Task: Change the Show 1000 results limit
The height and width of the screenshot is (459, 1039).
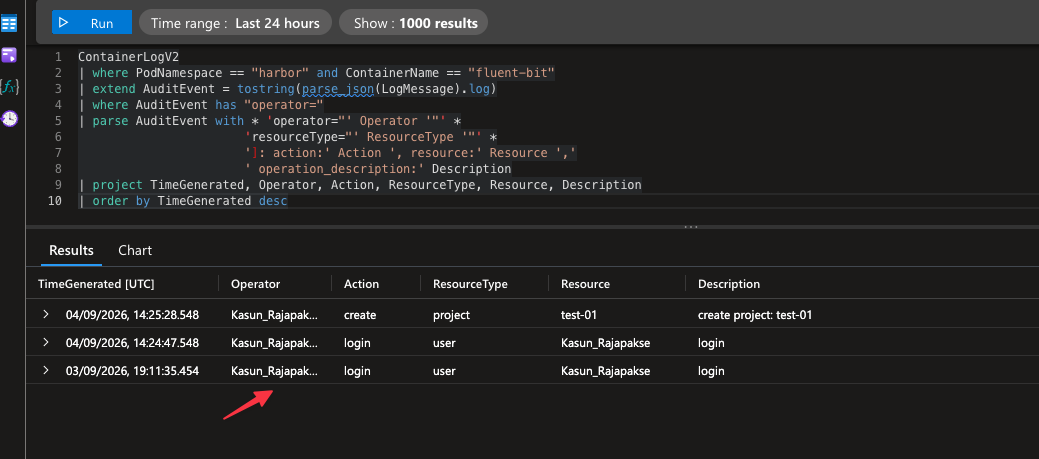Action: 413,23
